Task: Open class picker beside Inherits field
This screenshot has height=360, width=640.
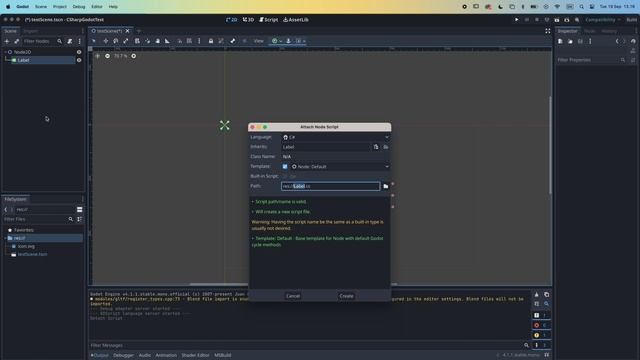Action: (x=376, y=147)
